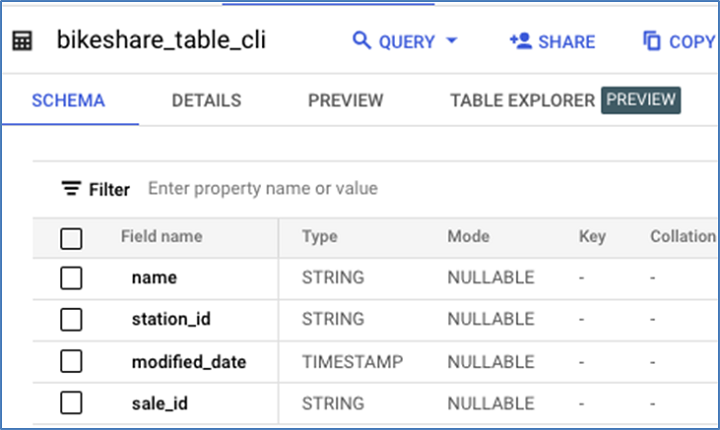Click the Share person-add icon
The image size is (720, 430).
point(519,41)
